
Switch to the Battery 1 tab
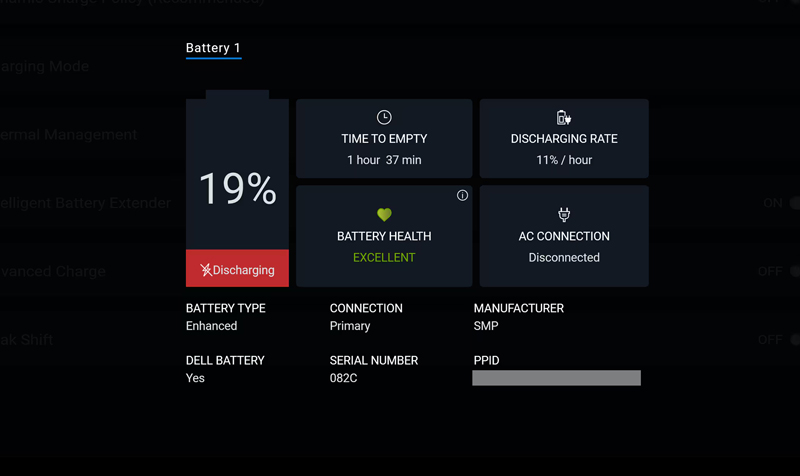tap(213, 48)
